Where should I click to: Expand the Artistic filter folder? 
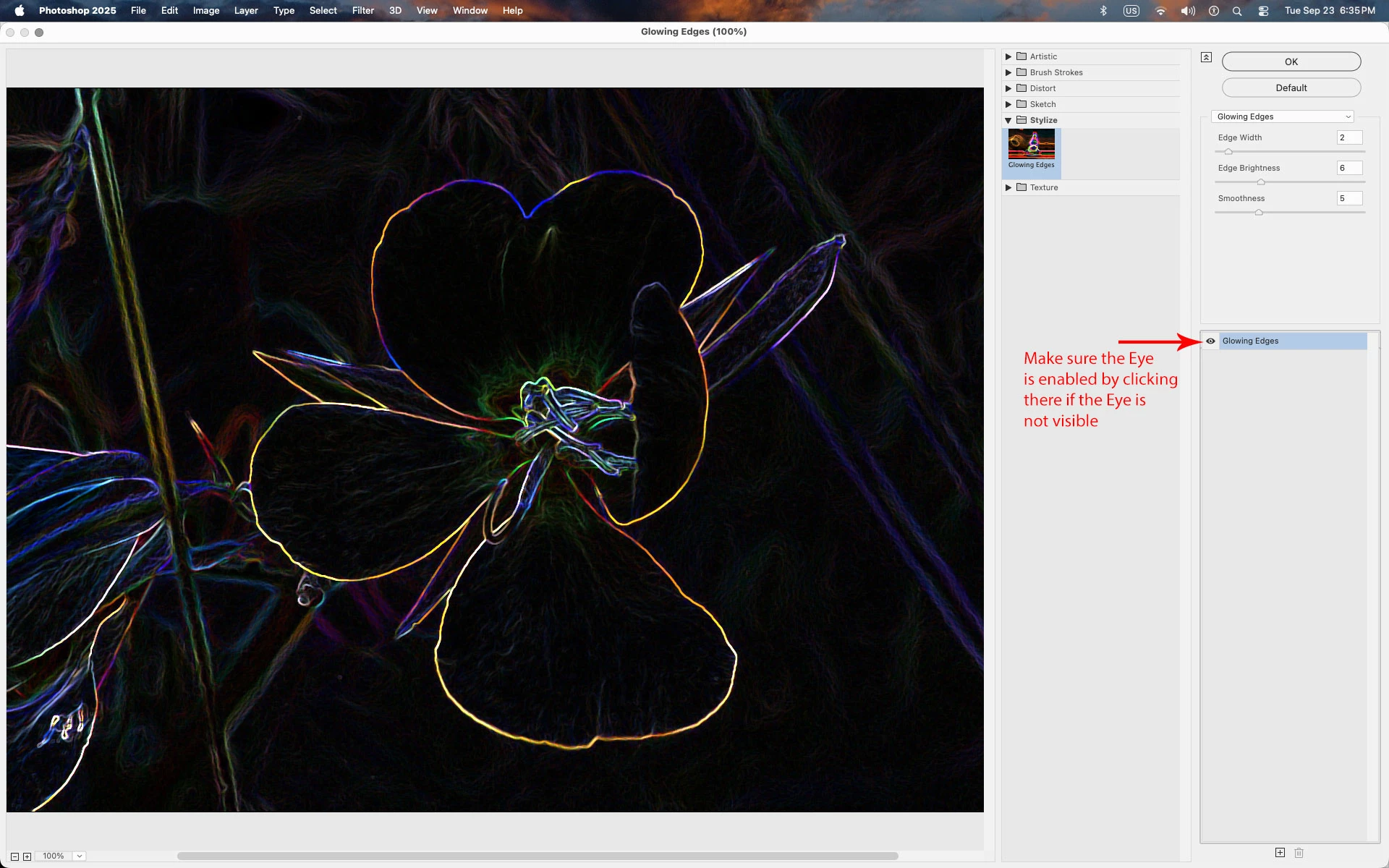(1008, 56)
